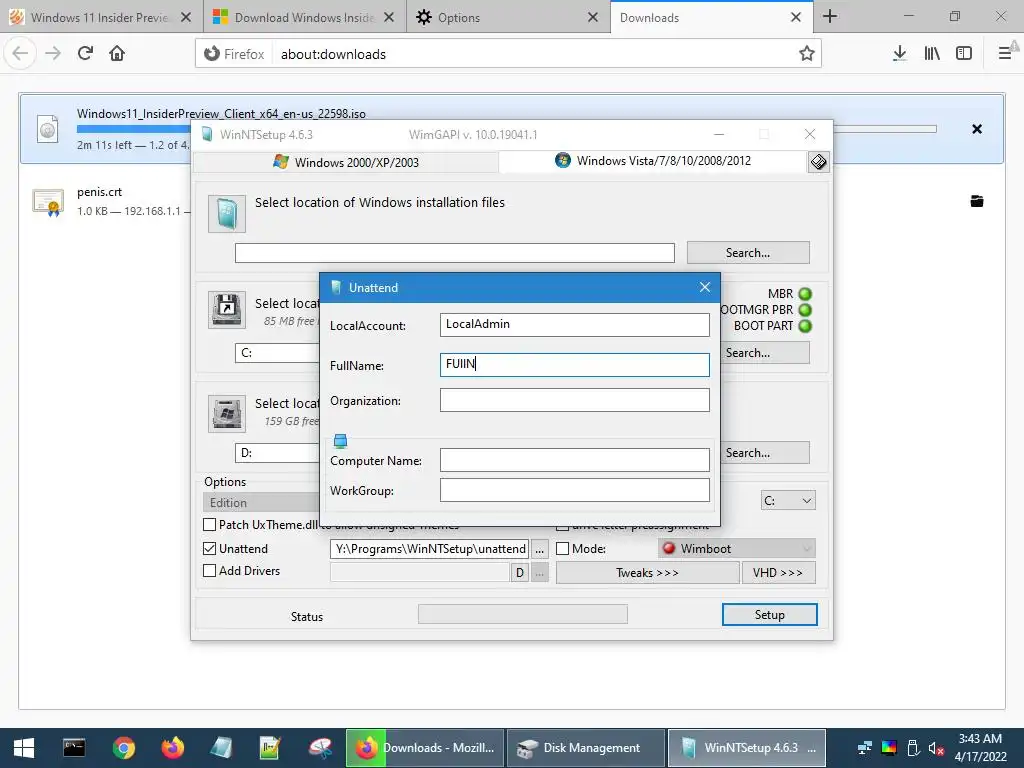Close the Unattend dialog

pyautogui.click(x=705, y=287)
